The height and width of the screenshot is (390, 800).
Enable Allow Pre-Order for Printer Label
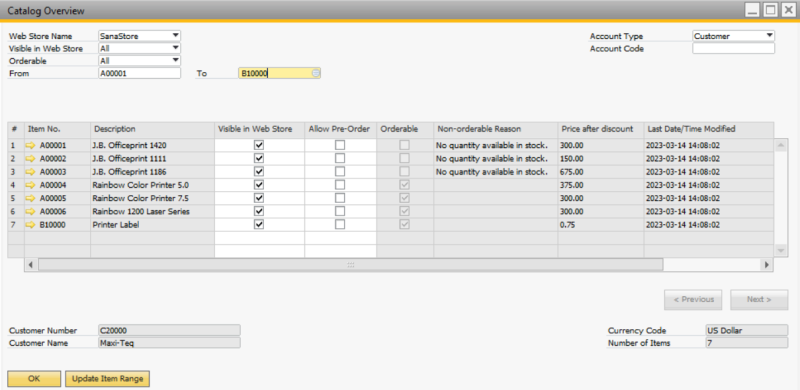[x=340, y=225]
